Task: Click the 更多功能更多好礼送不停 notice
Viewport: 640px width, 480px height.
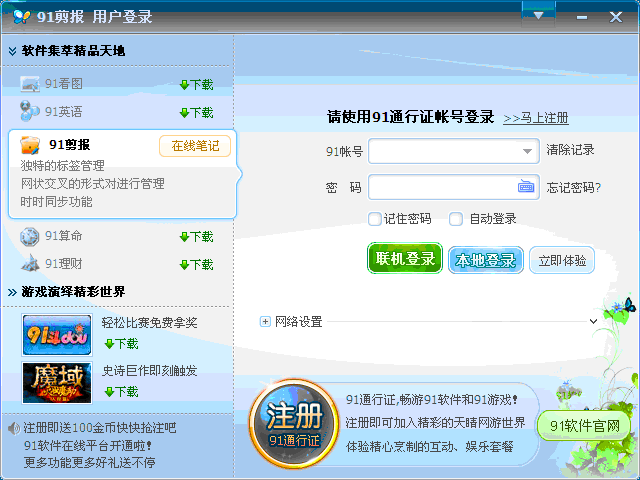Action: click(89, 462)
